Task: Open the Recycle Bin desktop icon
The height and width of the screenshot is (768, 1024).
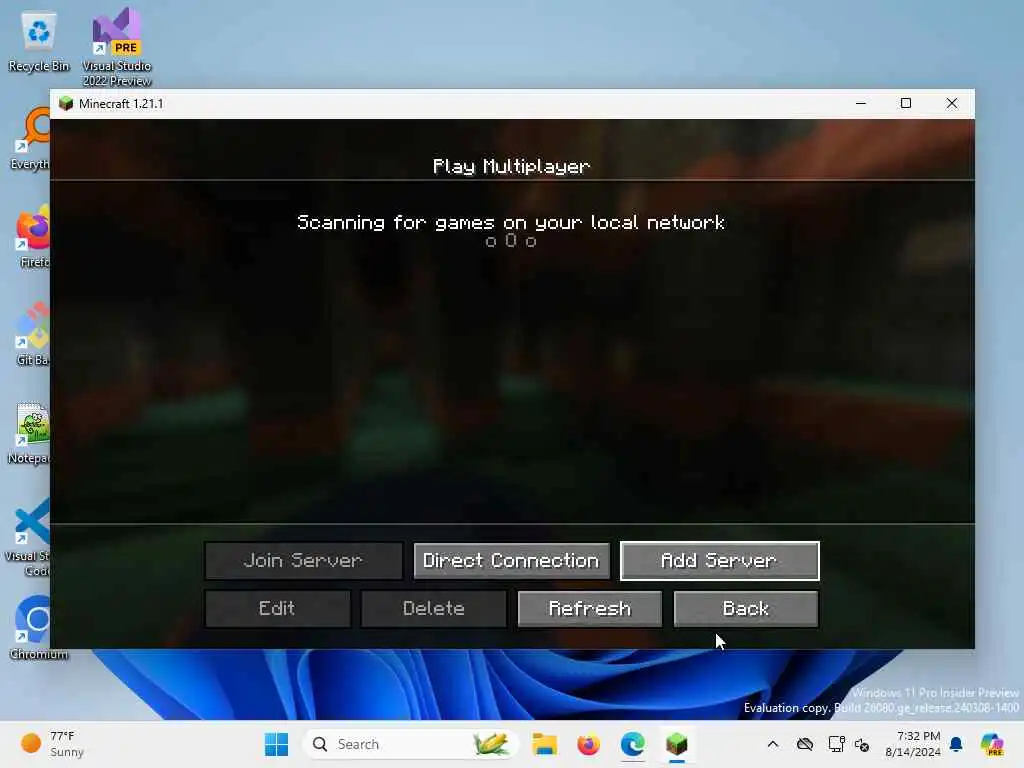Action: (39, 42)
